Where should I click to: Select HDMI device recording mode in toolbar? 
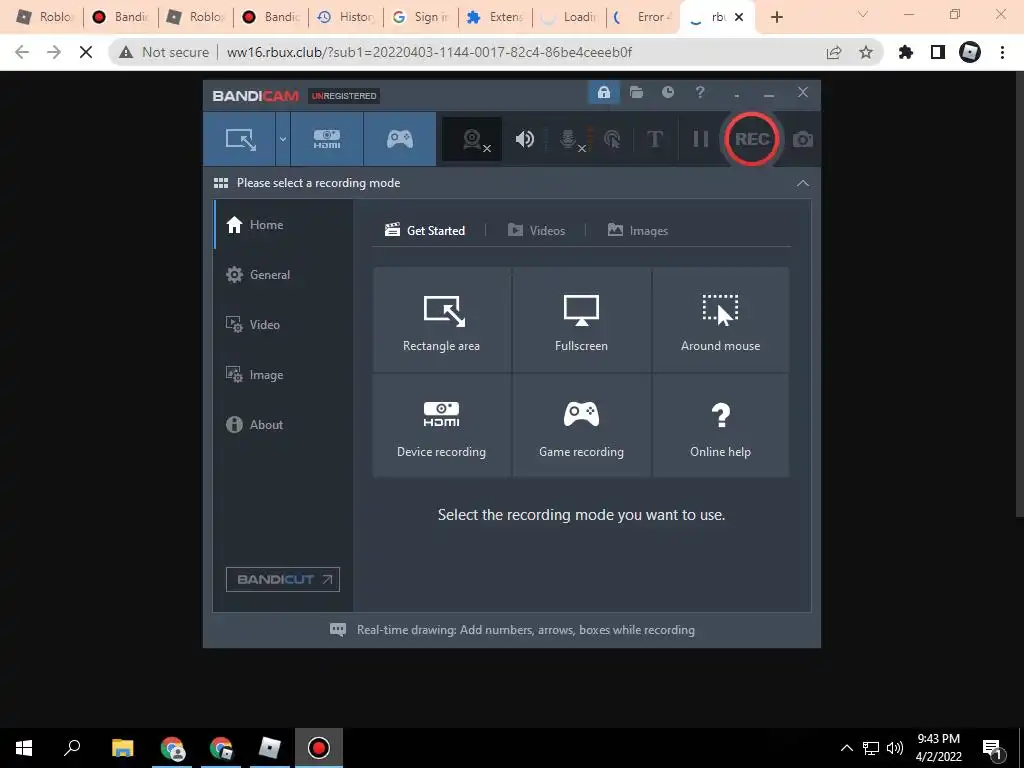pyautogui.click(x=327, y=139)
